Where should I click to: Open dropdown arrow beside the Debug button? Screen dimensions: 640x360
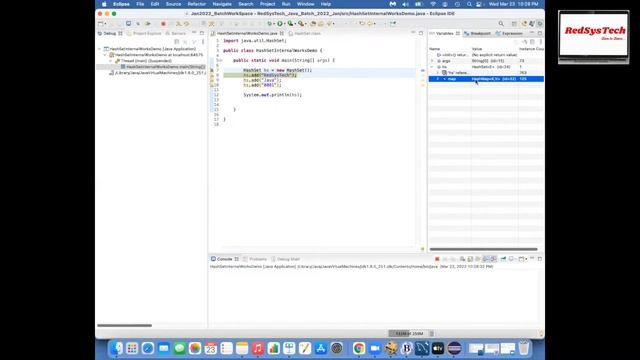click(274, 24)
